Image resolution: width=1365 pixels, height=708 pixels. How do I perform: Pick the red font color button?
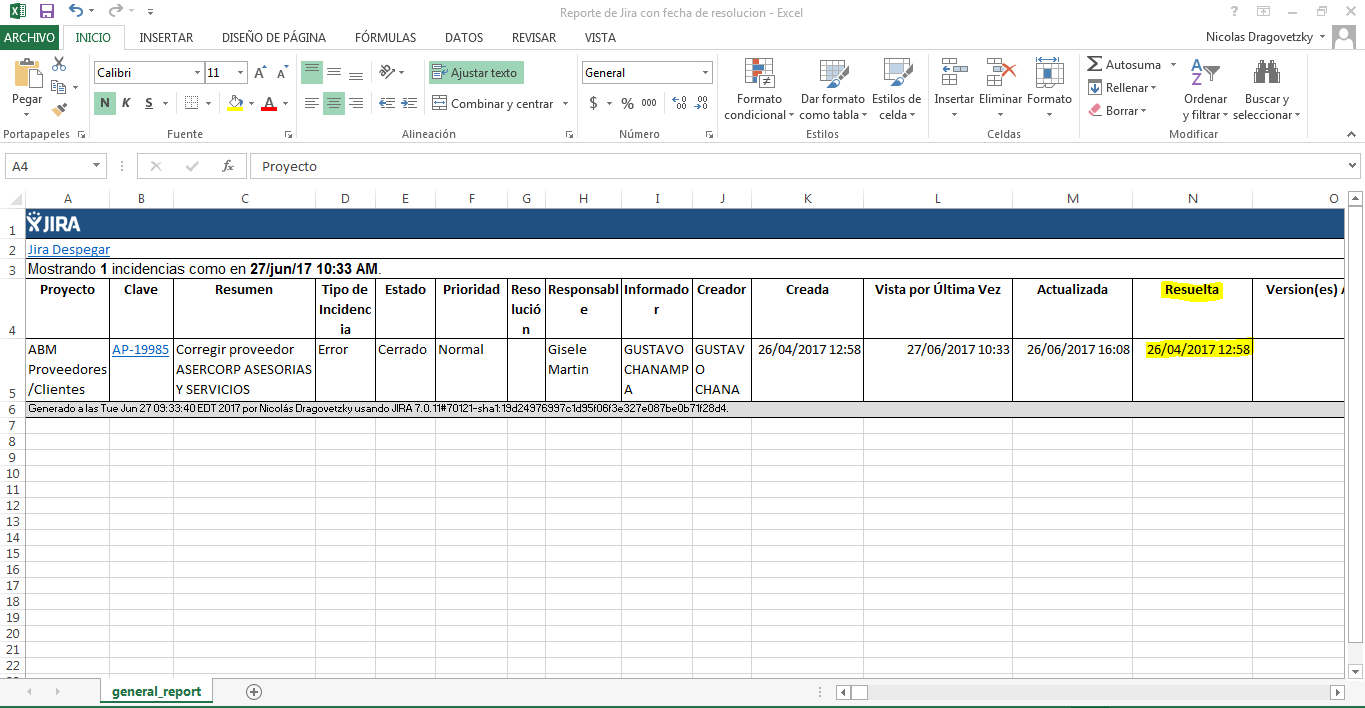(x=268, y=103)
